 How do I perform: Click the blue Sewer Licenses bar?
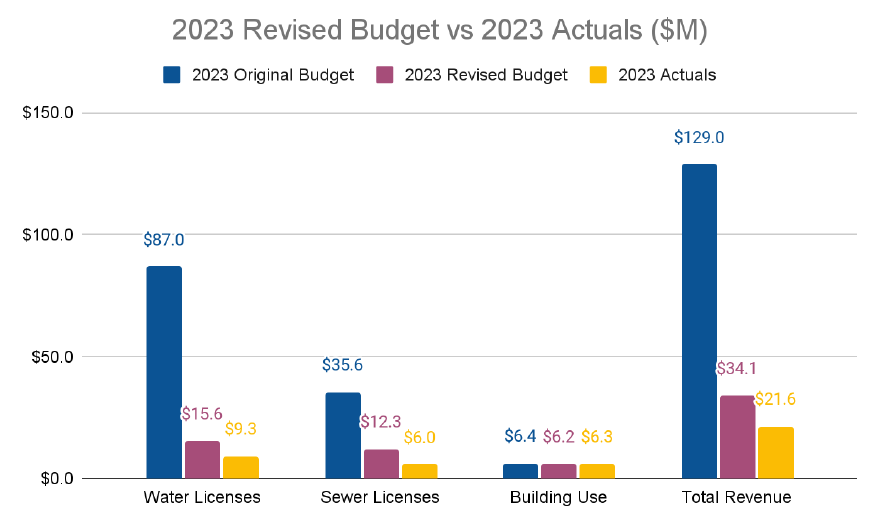pos(343,435)
